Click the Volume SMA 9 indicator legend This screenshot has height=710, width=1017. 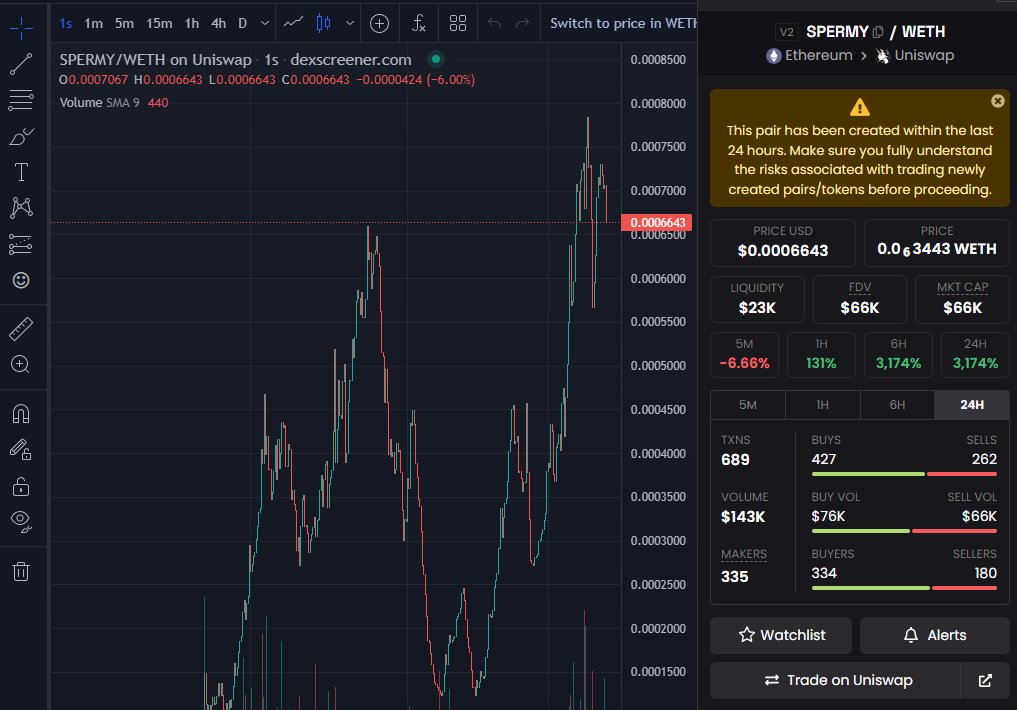(x=114, y=102)
